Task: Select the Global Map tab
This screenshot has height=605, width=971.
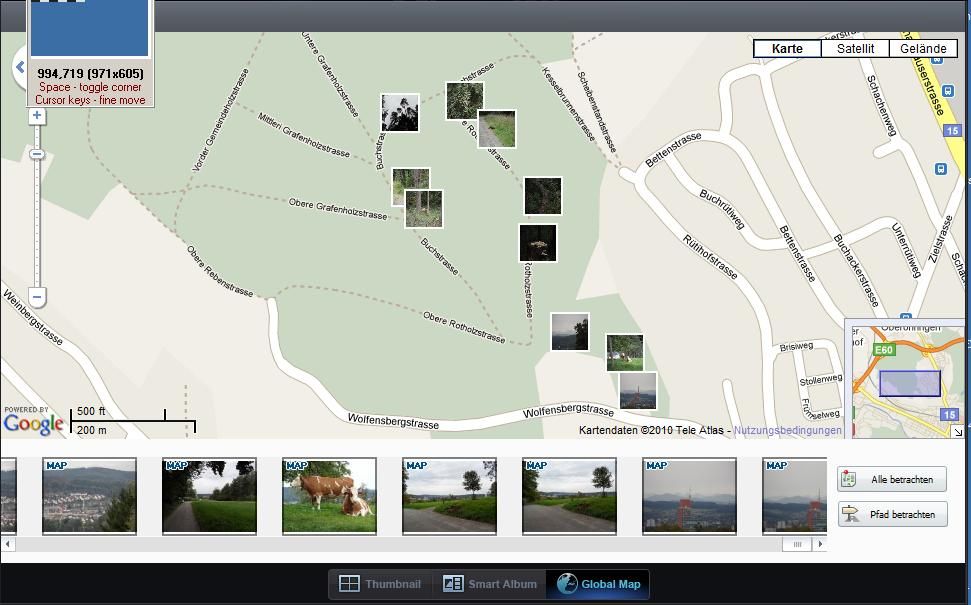Action: [598, 584]
